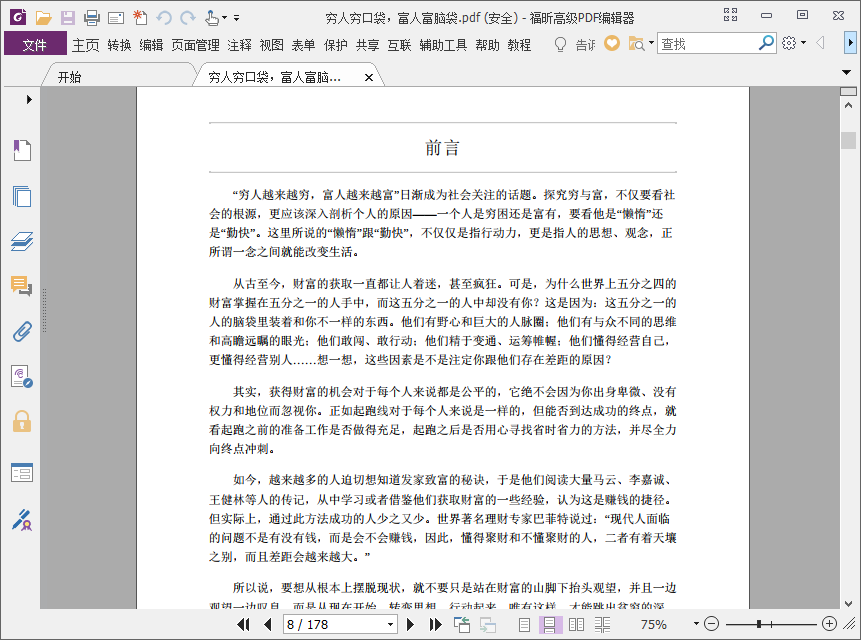Open the 帮助 tab
Viewport: 861px width, 640px height.
[488, 44]
